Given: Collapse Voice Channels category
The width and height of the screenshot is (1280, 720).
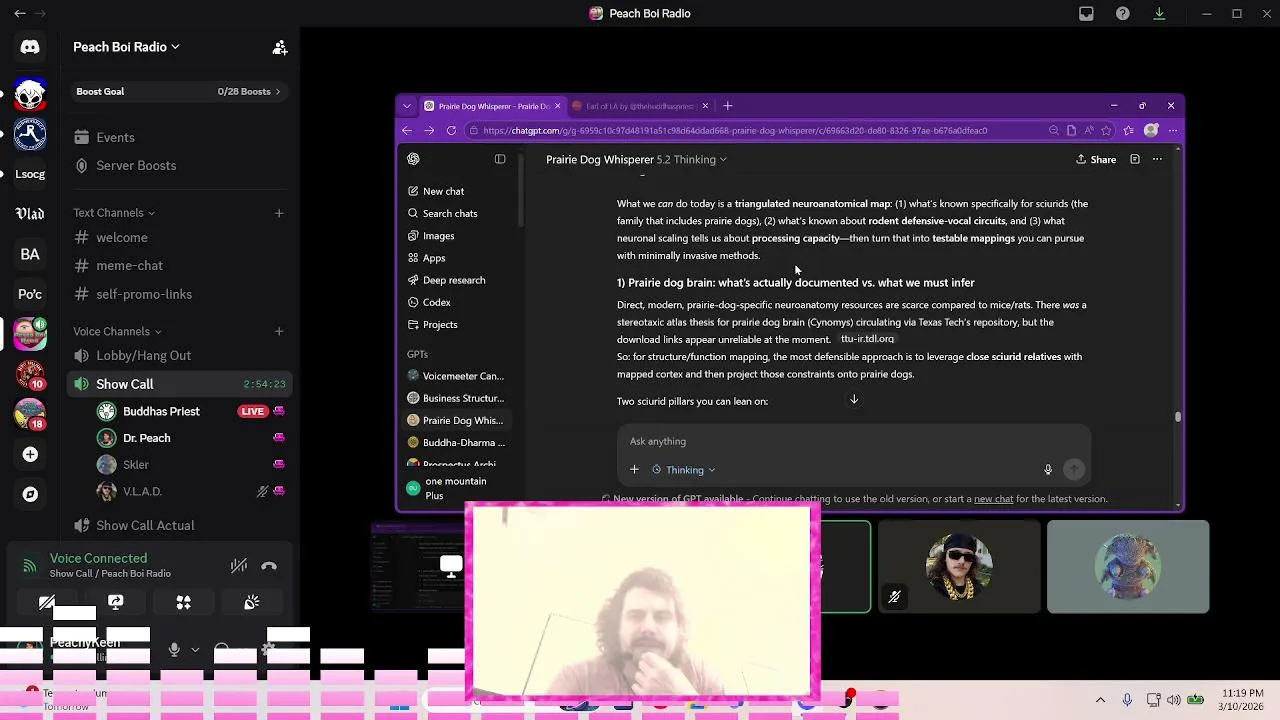Looking at the screenshot, I should click(117, 331).
